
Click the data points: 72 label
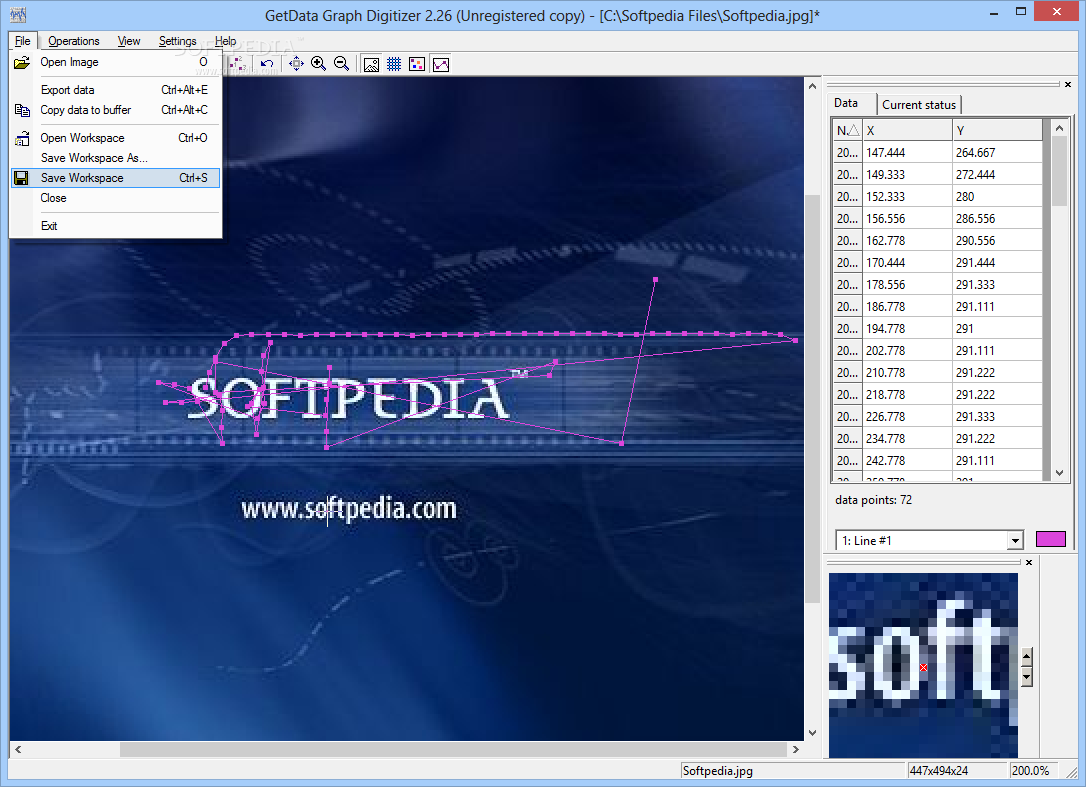[x=873, y=500]
